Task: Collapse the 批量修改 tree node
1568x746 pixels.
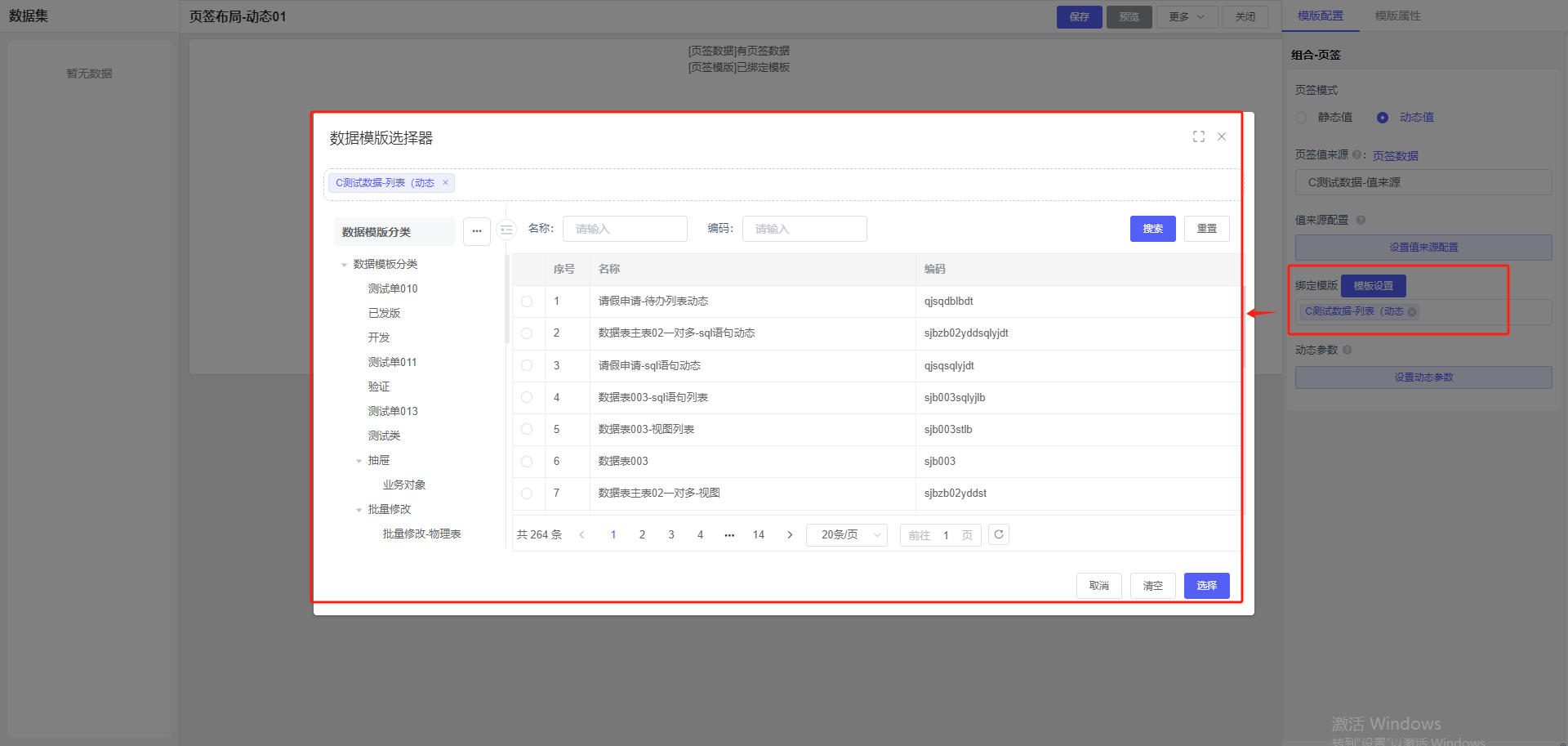Action: [359, 510]
